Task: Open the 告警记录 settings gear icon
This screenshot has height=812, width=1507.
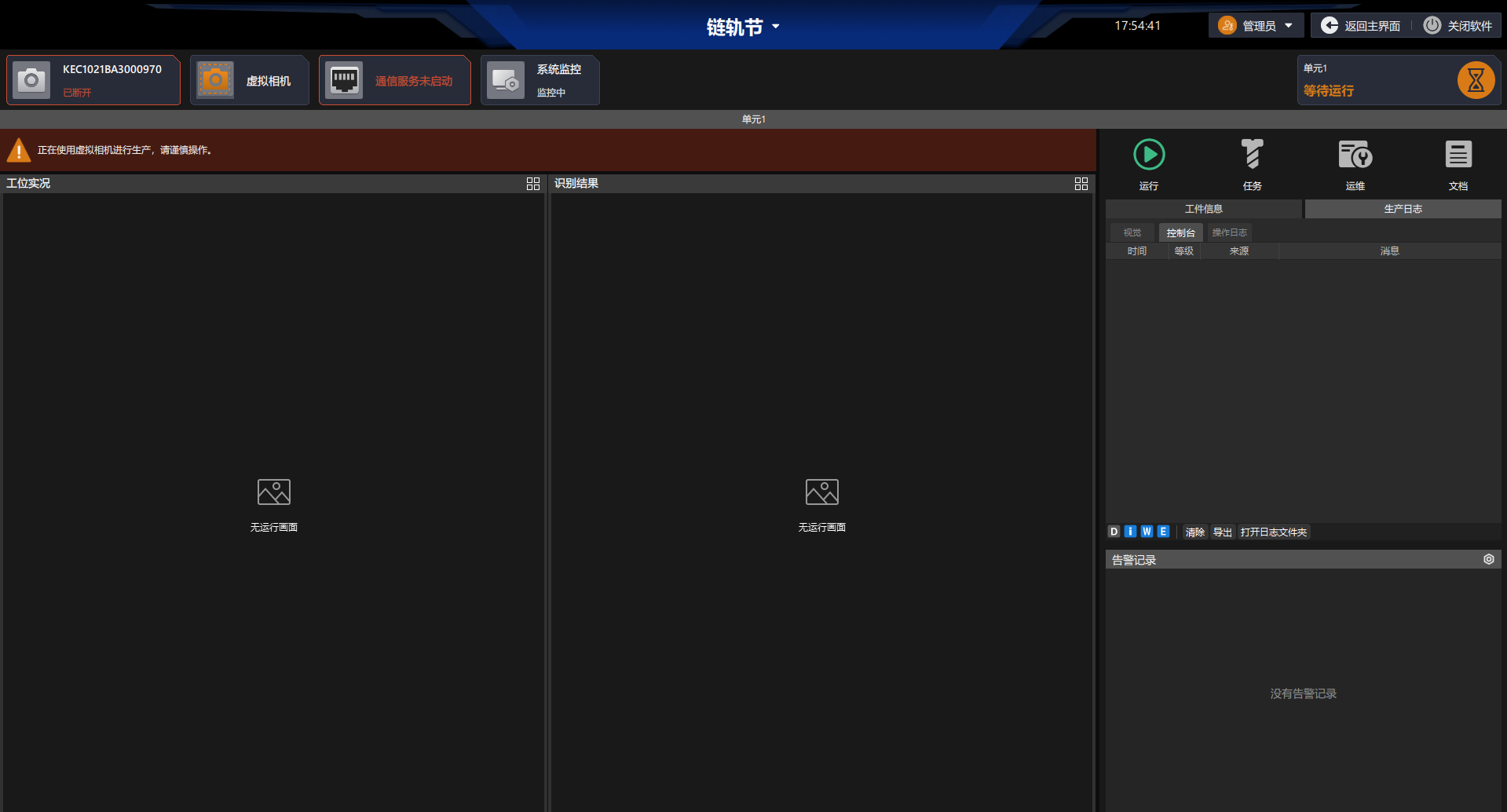Action: pyautogui.click(x=1489, y=558)
